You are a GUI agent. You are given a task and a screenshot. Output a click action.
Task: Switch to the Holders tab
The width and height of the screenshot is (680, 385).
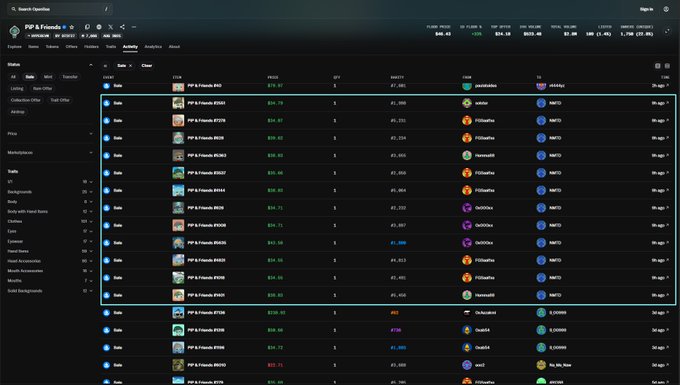(x=91, y=46)
